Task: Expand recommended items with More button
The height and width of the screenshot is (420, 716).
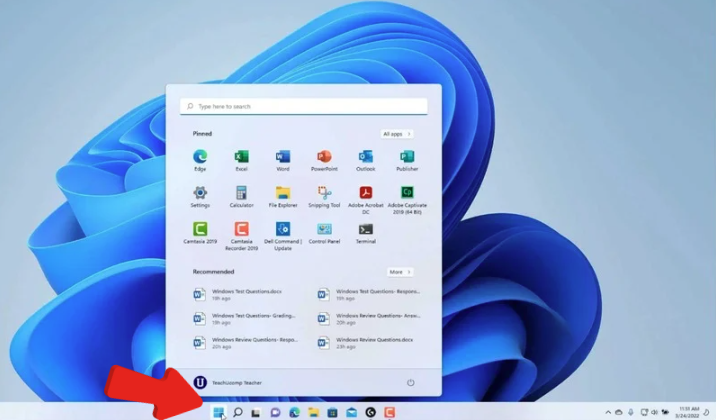Action: [x=399, y=272]
